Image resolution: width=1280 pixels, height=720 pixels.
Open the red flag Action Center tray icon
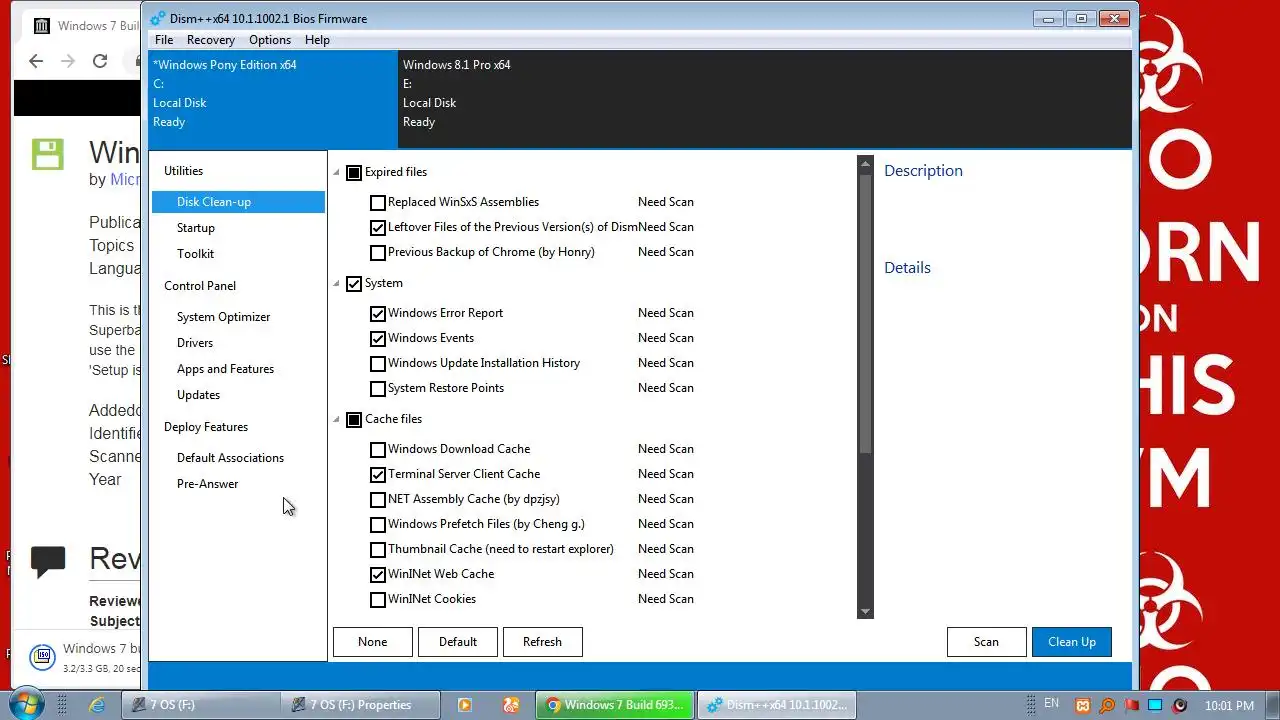[x=1131, y=706]
